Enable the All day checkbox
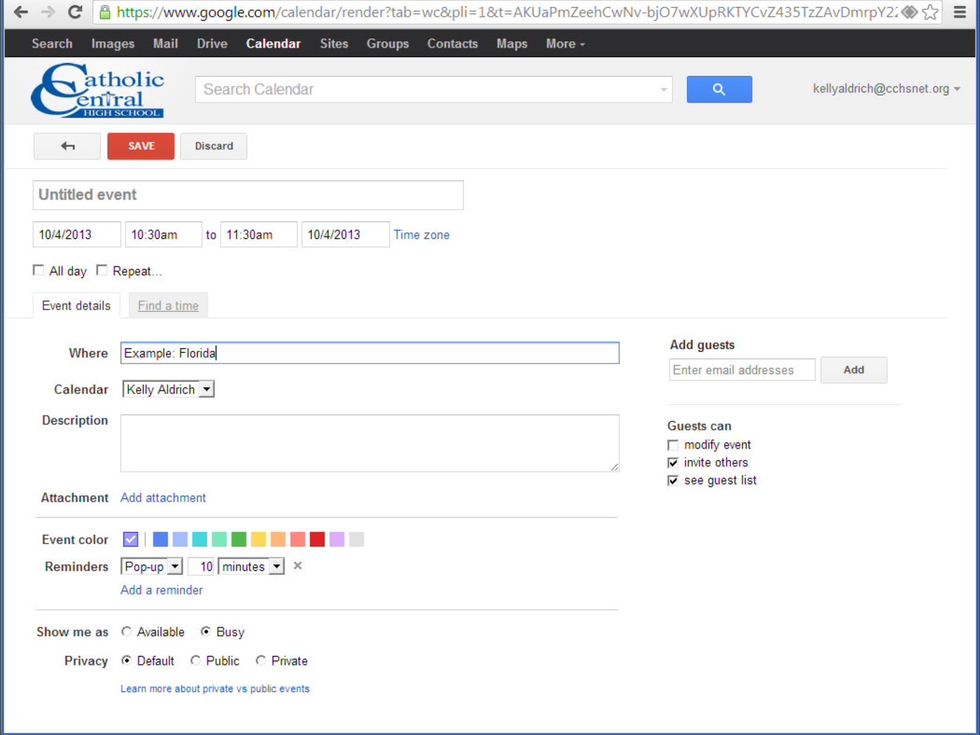The width and height of the screenshot is (980, 735). point(39,271)
